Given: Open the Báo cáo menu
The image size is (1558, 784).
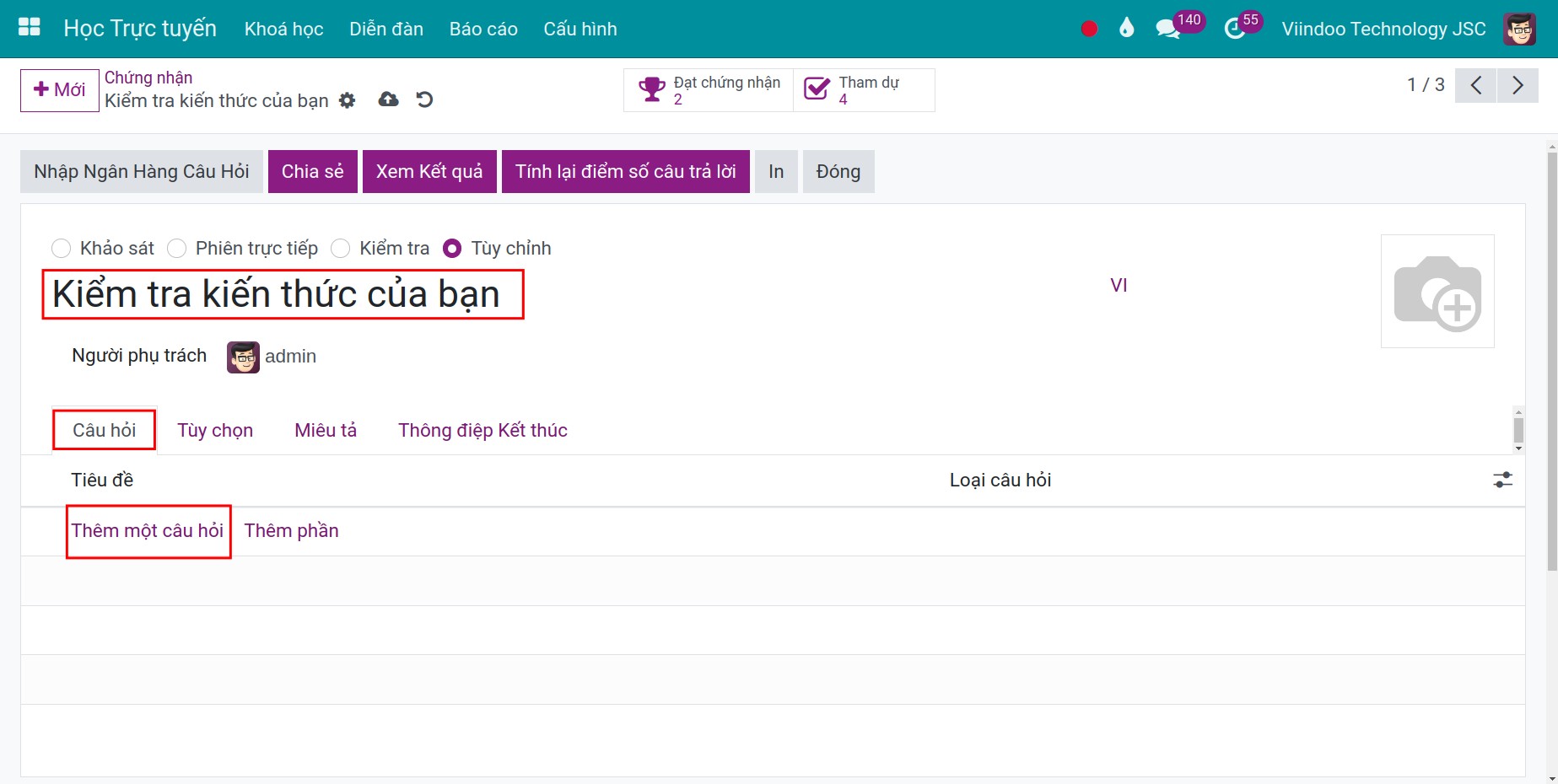Looking at the screenshot, I should click(x=483, y=29).
